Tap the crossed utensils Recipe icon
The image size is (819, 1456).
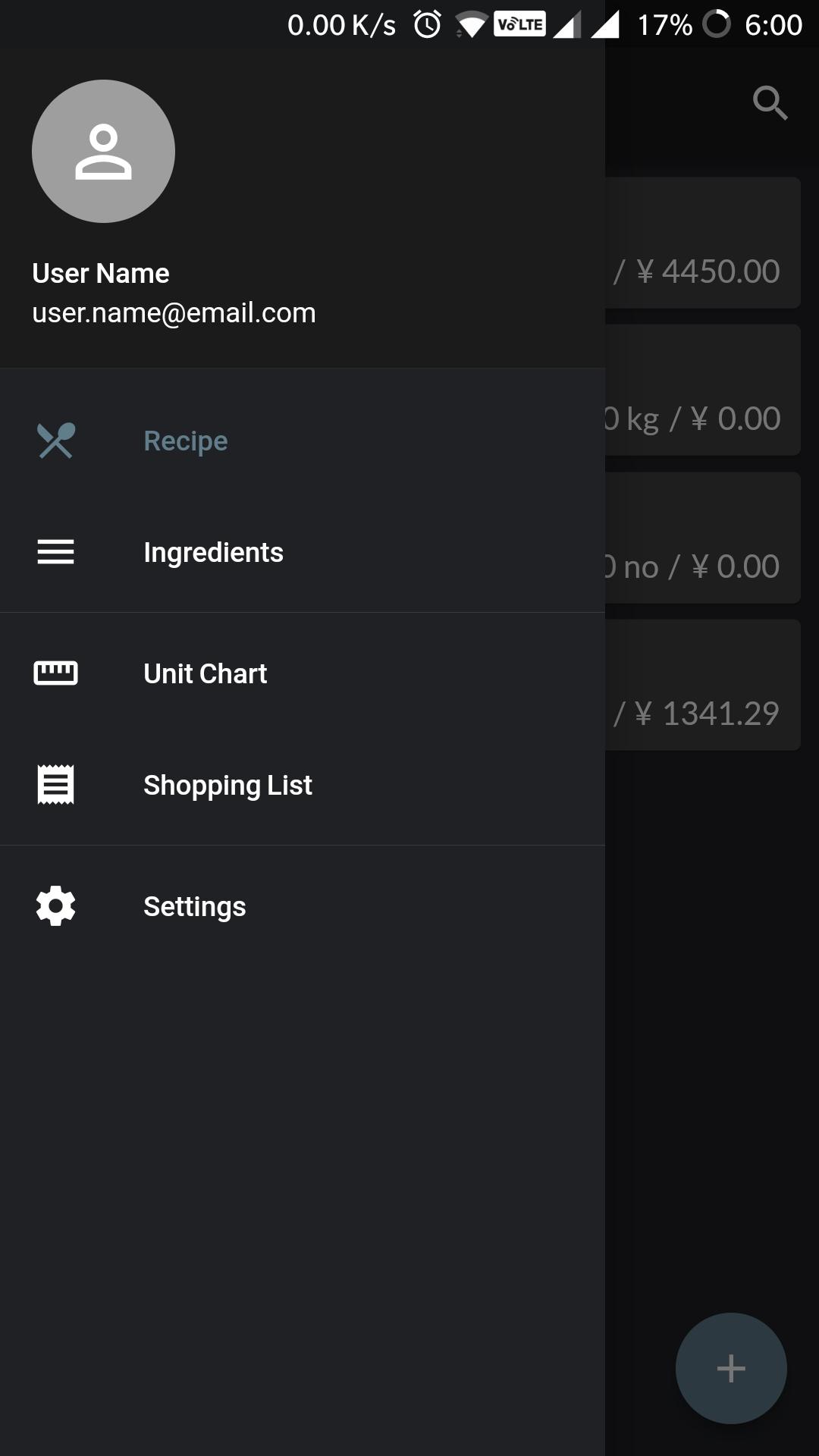56,441
